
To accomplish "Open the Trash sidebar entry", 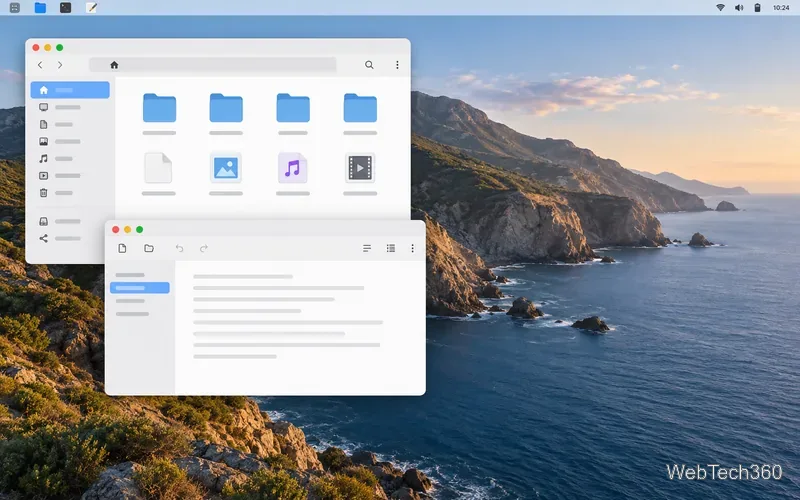I will pyautogui.click(x=56, y=193).
